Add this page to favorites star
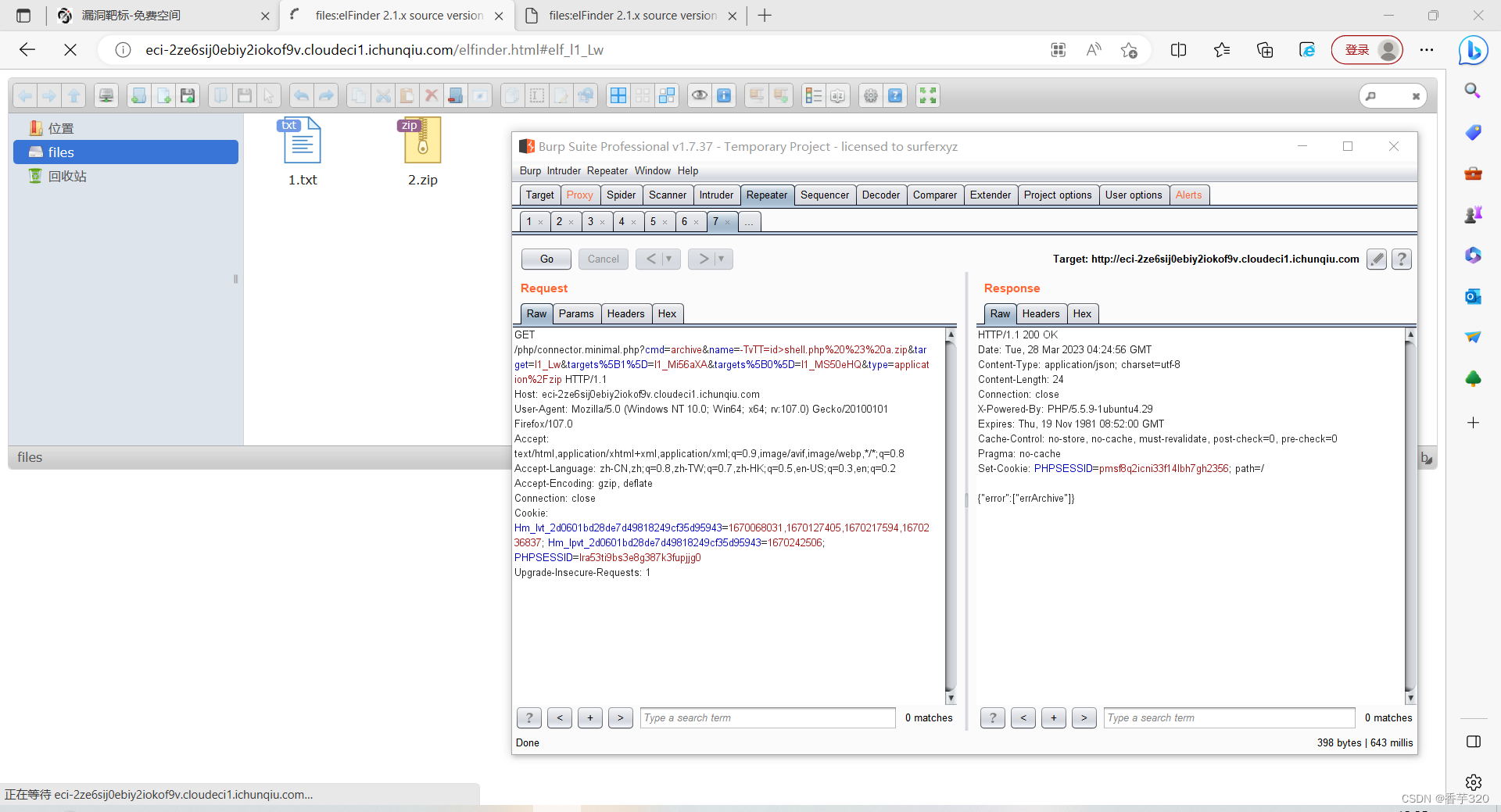 1129,50
